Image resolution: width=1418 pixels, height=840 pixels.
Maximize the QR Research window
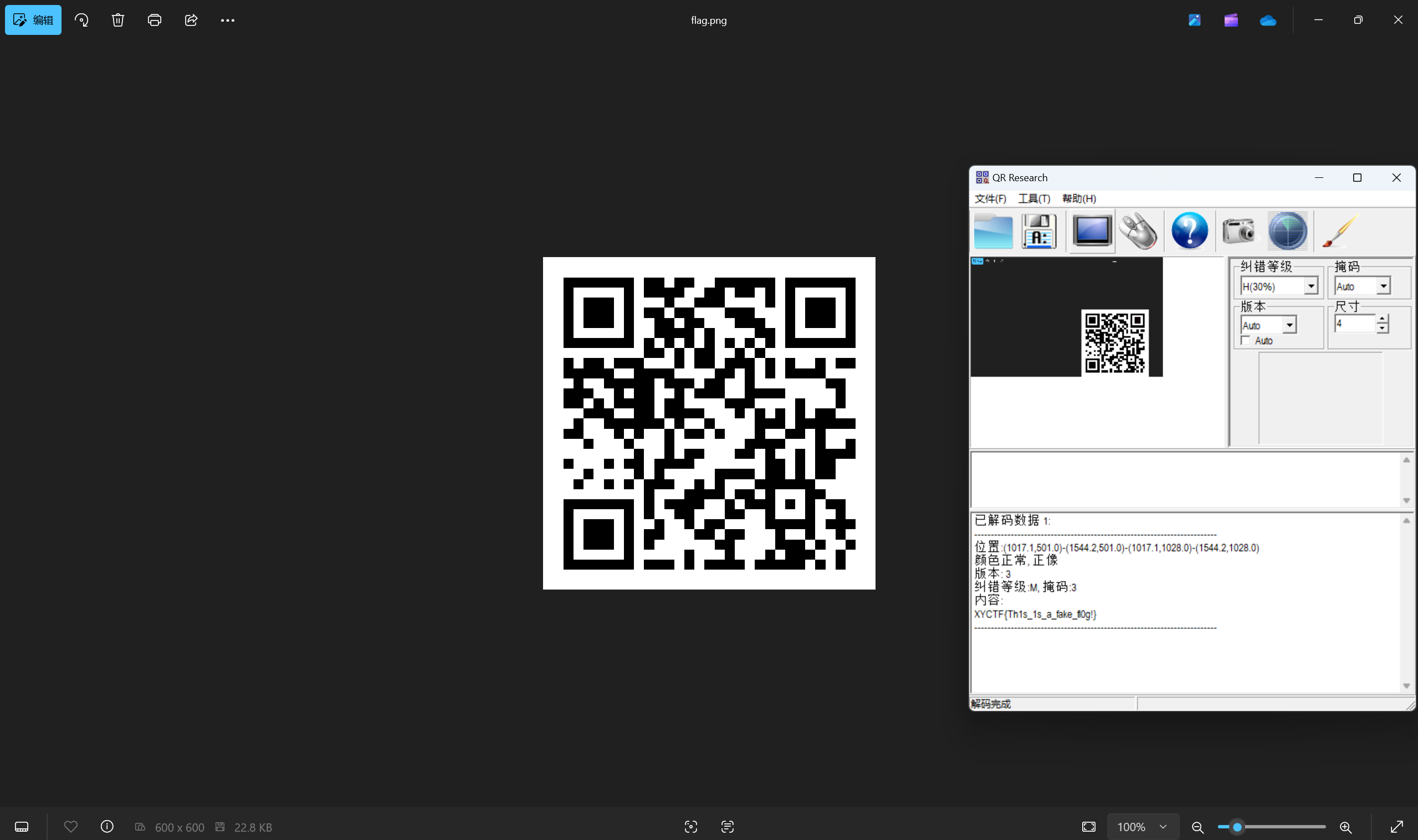pos(1357,178)
